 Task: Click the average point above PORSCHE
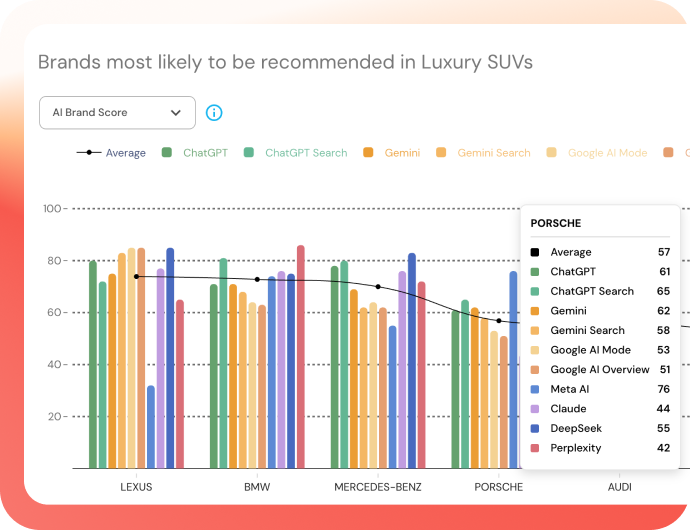[x=499, y=321]
